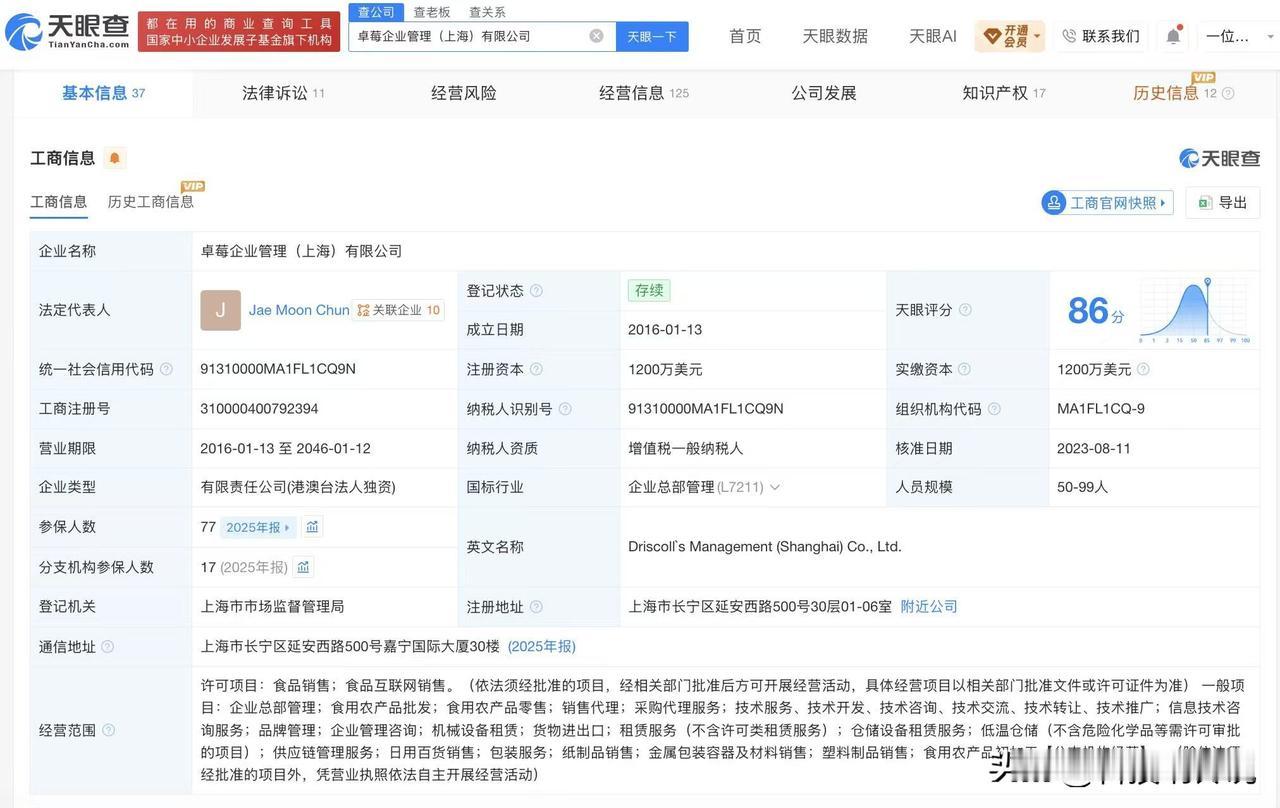Click the Tianyancha logo

(67, 33)
